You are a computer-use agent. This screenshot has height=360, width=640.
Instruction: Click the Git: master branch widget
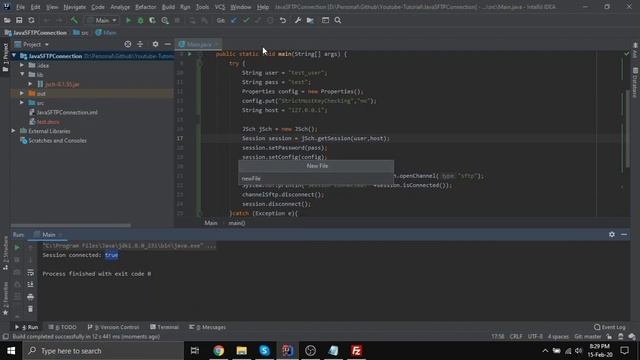tap(588, 337)
